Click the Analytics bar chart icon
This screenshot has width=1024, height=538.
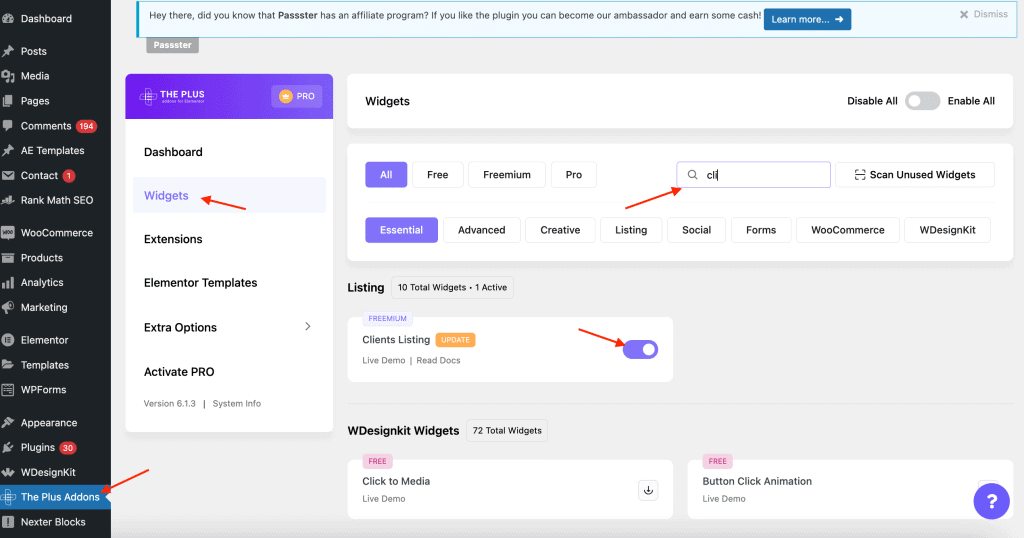(8, 283)
